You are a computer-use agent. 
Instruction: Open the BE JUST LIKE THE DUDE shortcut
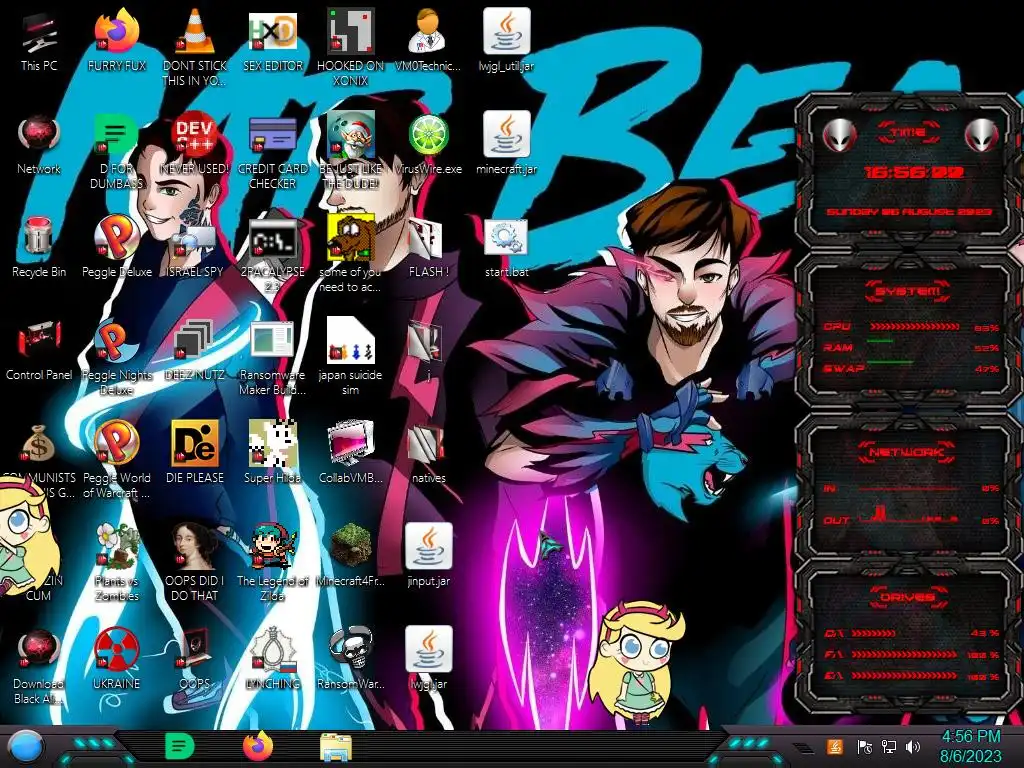click(351, 152)
